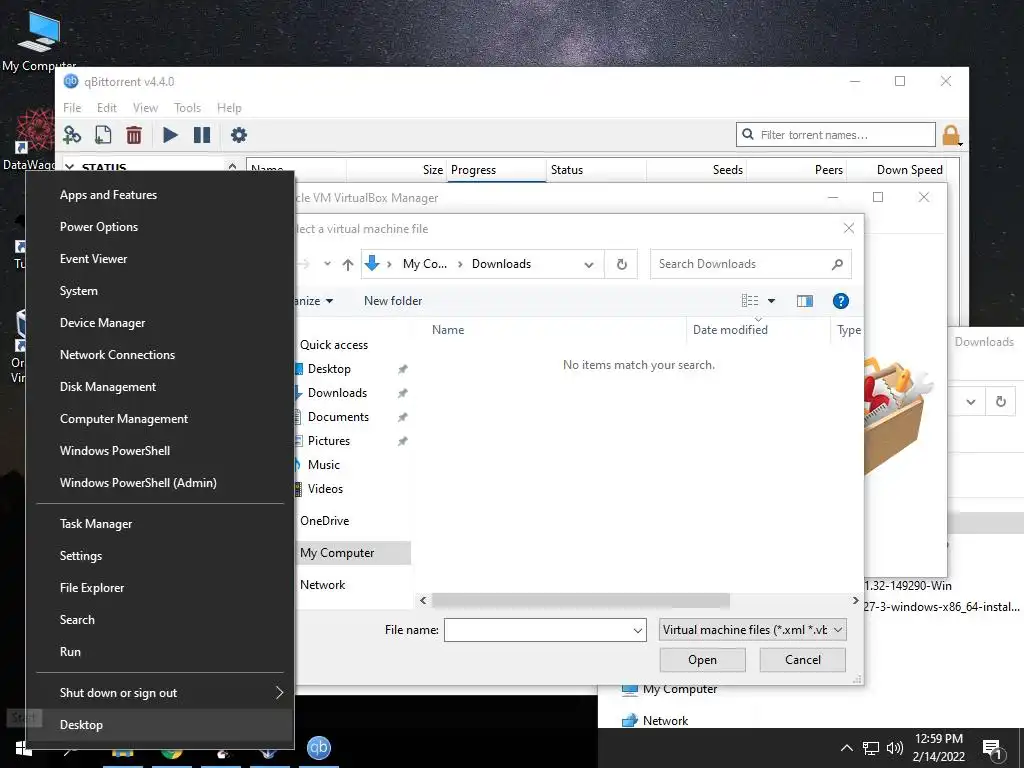Select Pictures in the navigation pane
Image resolution: width=1024 pixels, height=768 pixels.
pos(328,441)
